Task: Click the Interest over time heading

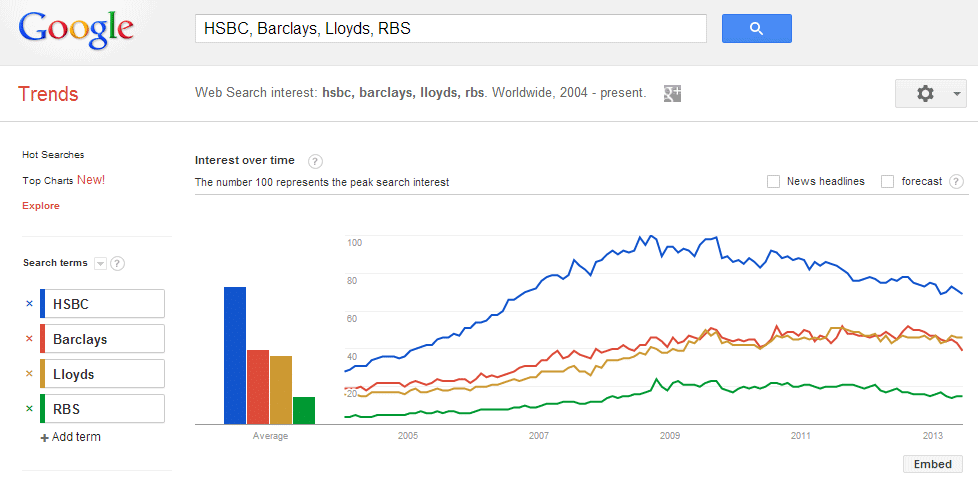Action: [244, 160]
